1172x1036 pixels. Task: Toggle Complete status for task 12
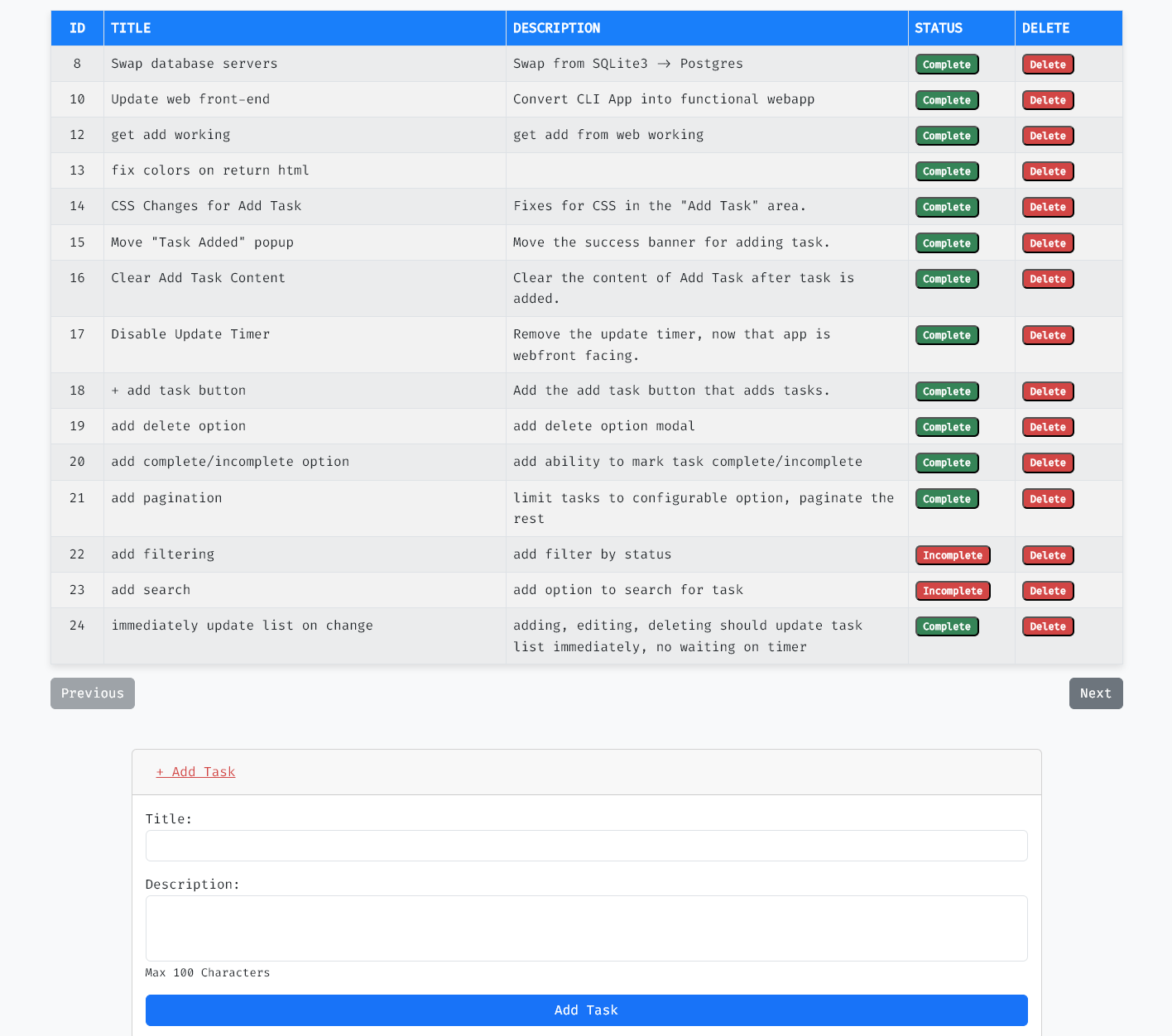tap(947, 136)
